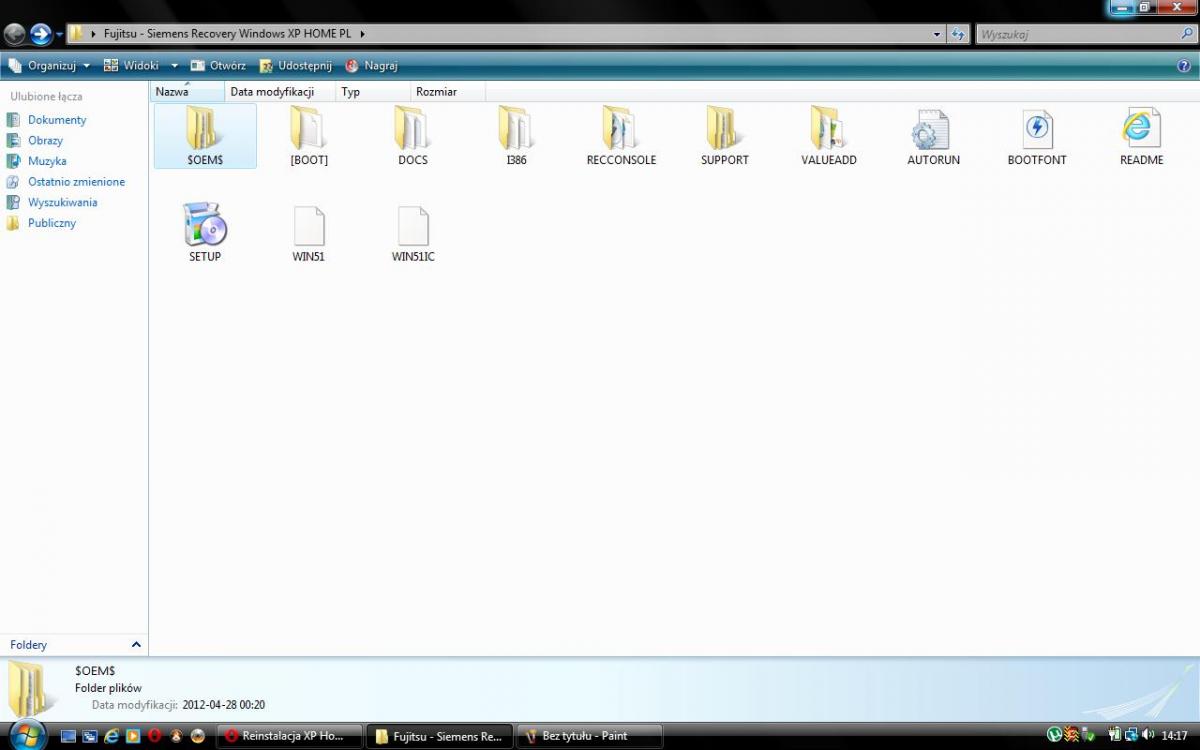Expand the Foldery pane chevron

pyautogui.click(x=136, y=645)
